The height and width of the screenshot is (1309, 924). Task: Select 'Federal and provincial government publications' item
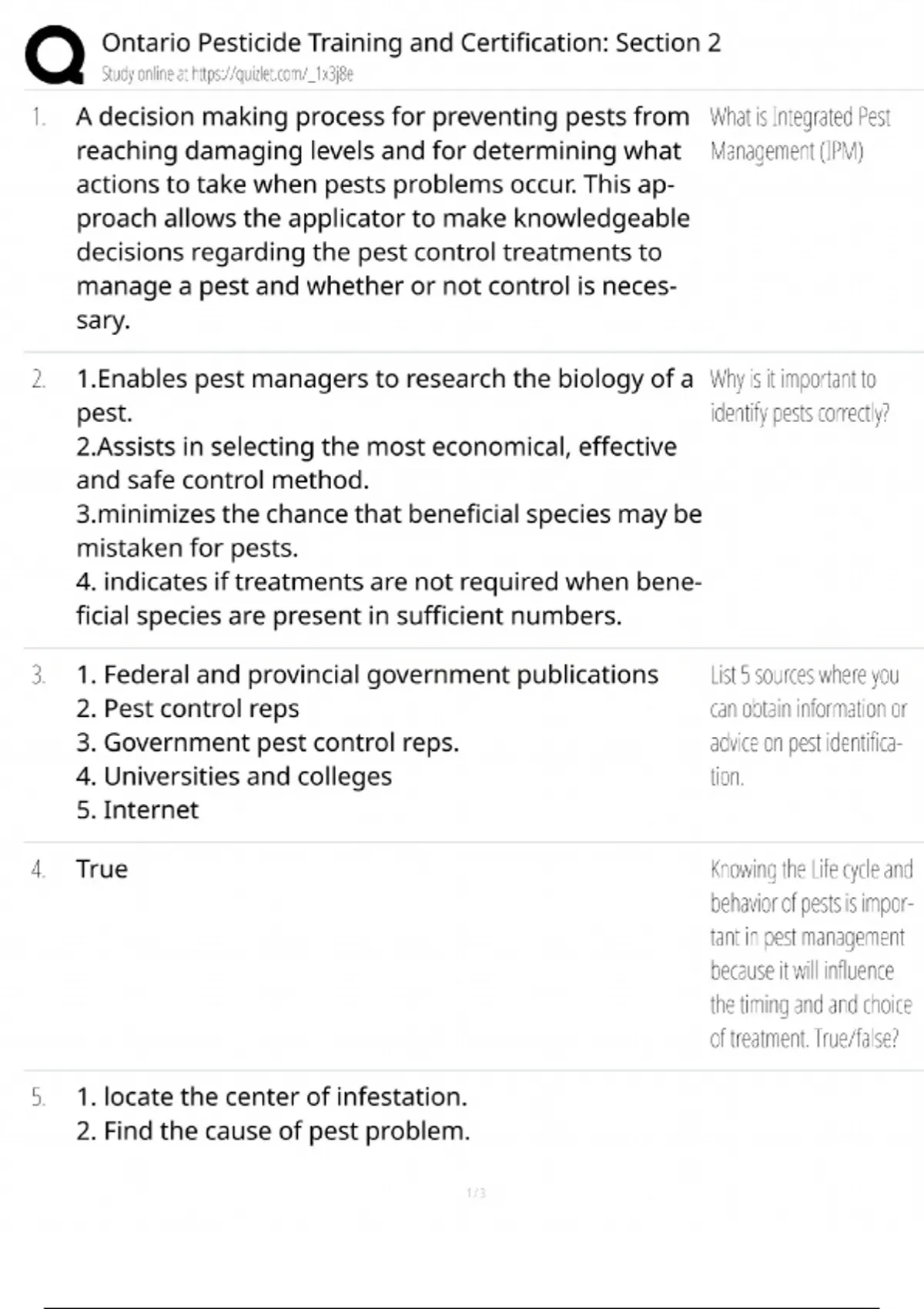coord(367,675)
